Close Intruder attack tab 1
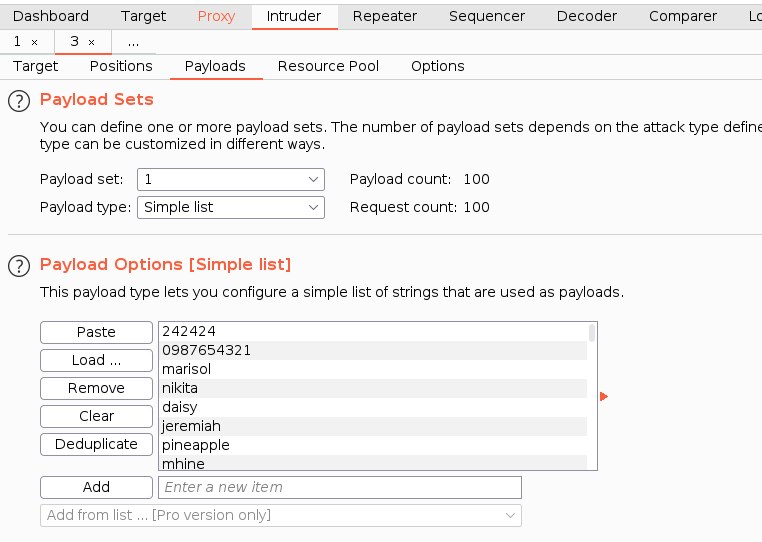This screenshot has height=542, width=762. (x=34, y=42)
